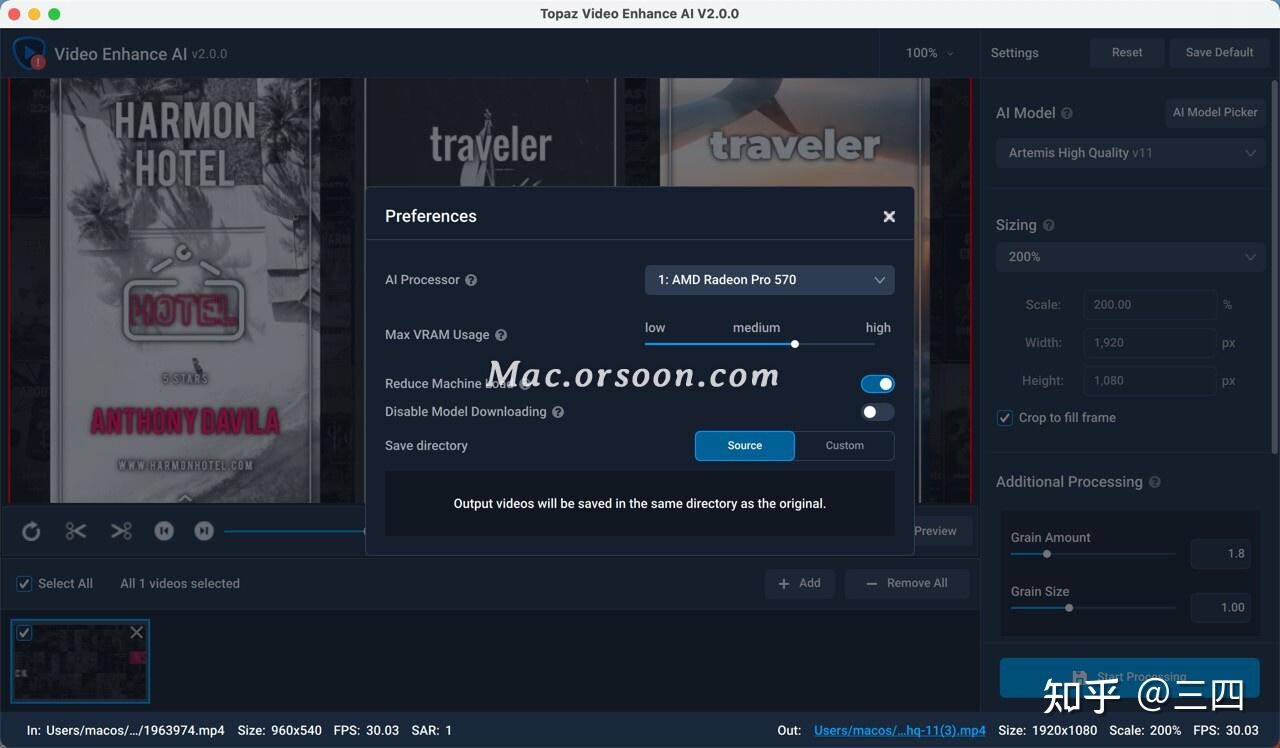Screen dimensions: 1280x748
Task: Click the Scale input field
Action: coord(1151,305)
